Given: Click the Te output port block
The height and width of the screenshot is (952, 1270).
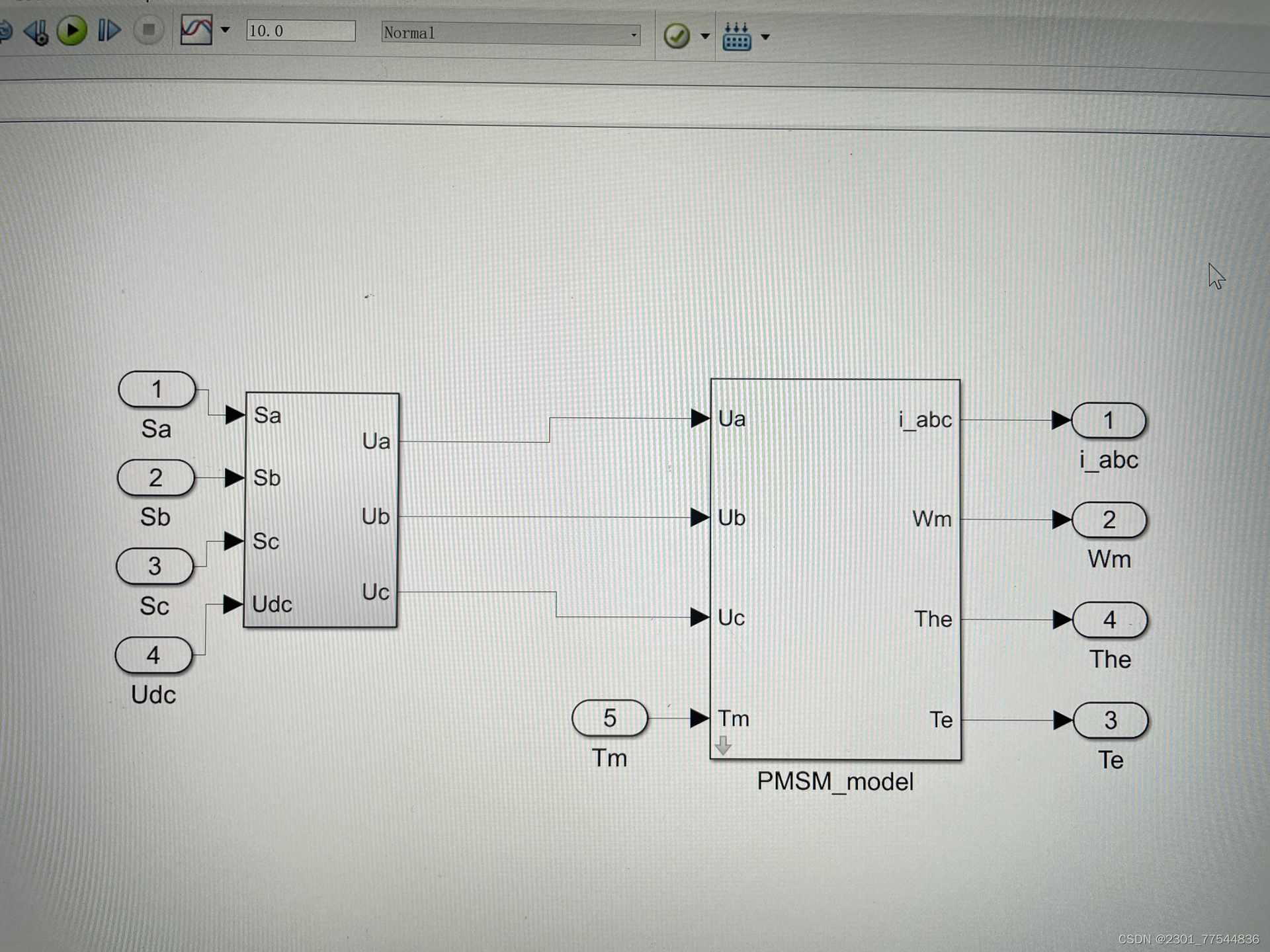Looking at the screenshot, I should click(1111, 720).
